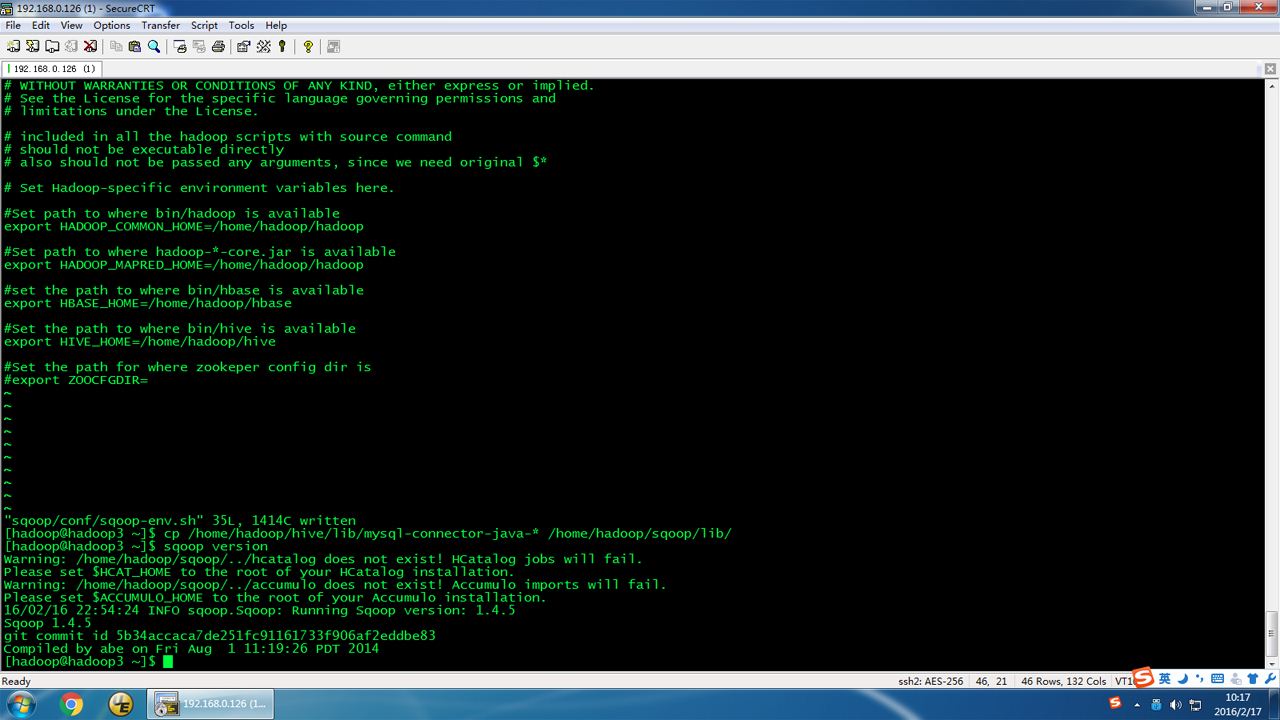The height and width of the screenshot is (720, 1280).
Task: Open the yellow pinned app after Chrome
Action: [121, 704]
